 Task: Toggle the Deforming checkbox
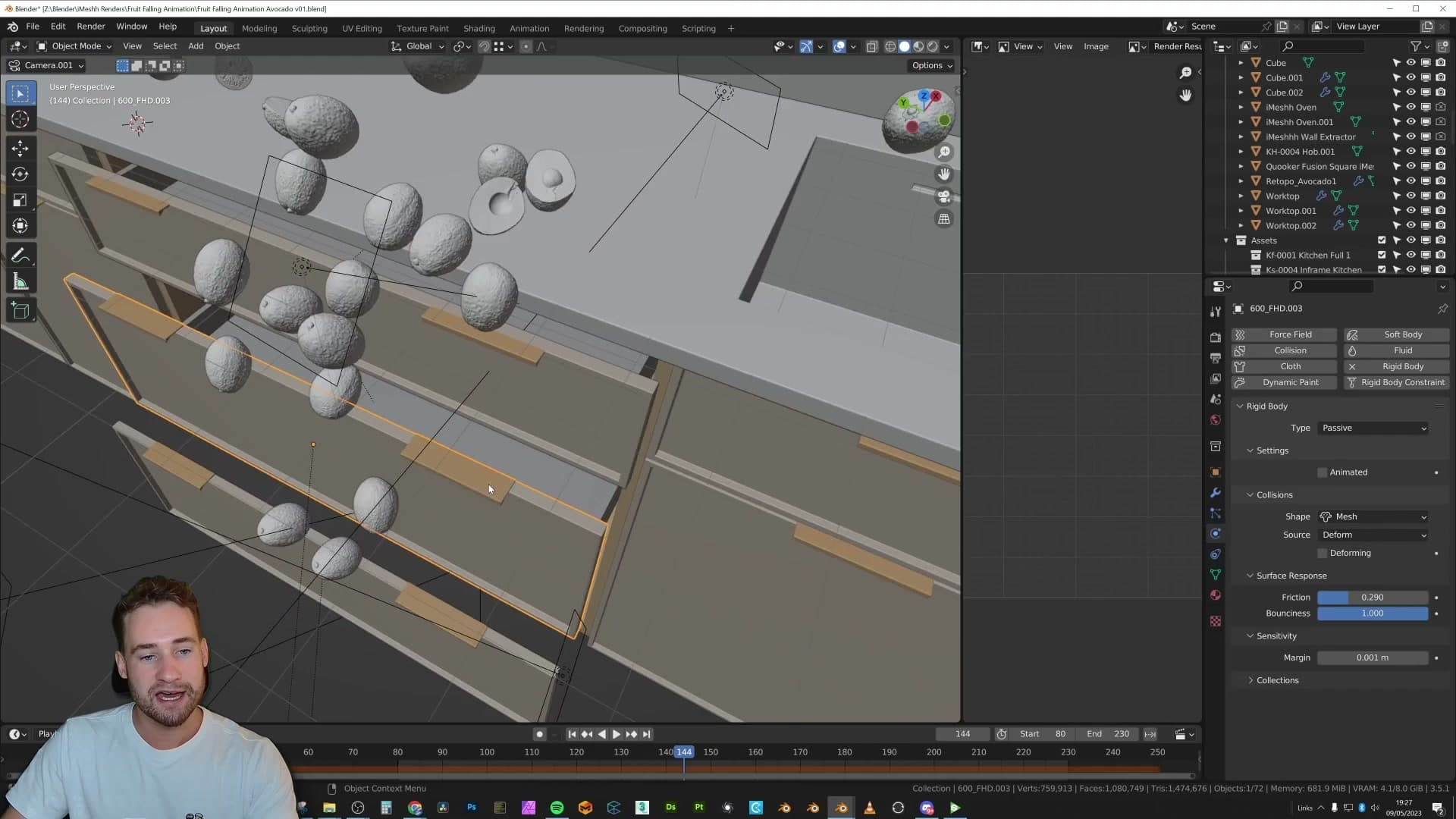click(x=1323, y=554)
